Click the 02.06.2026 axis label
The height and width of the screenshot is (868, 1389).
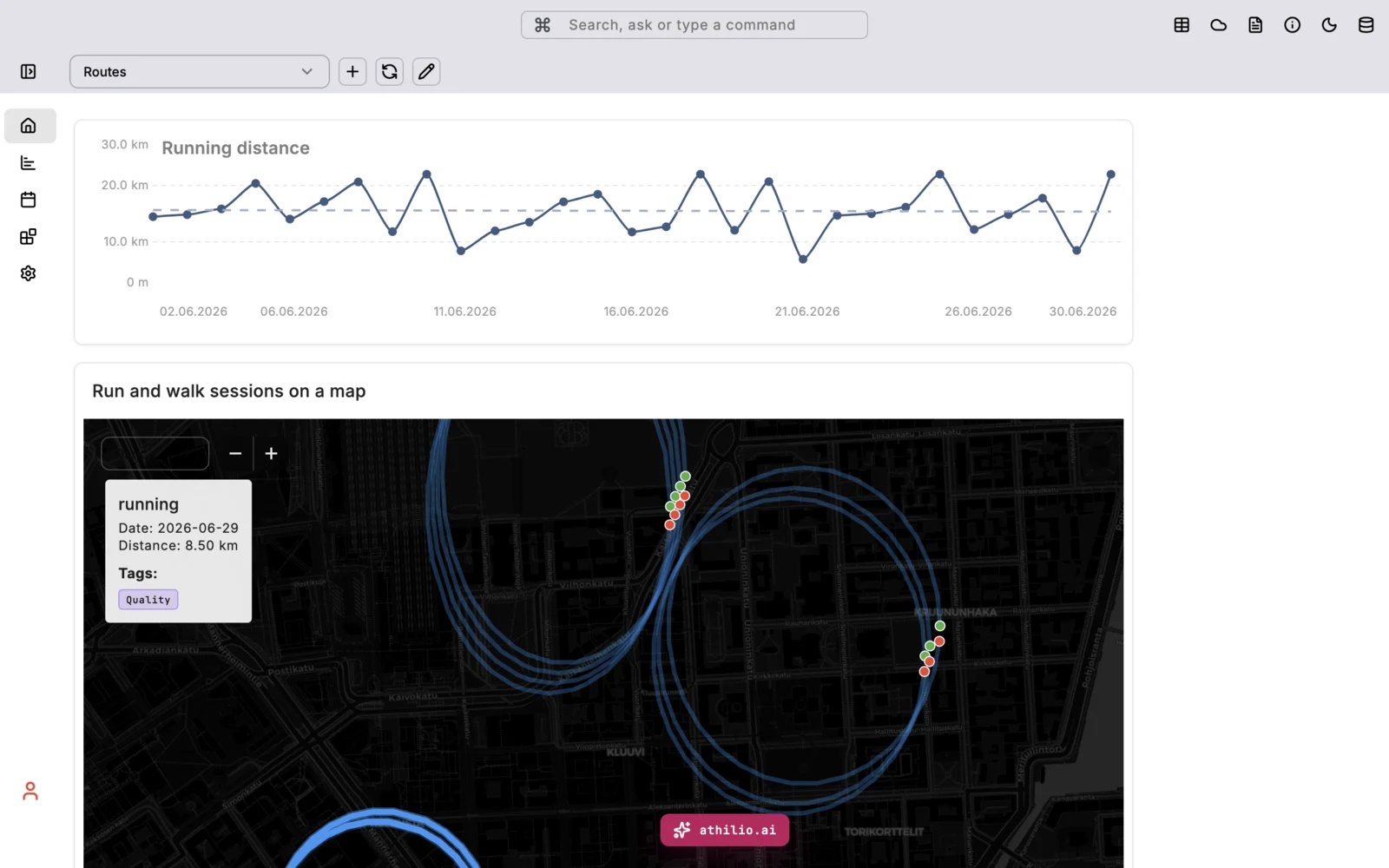194,312
